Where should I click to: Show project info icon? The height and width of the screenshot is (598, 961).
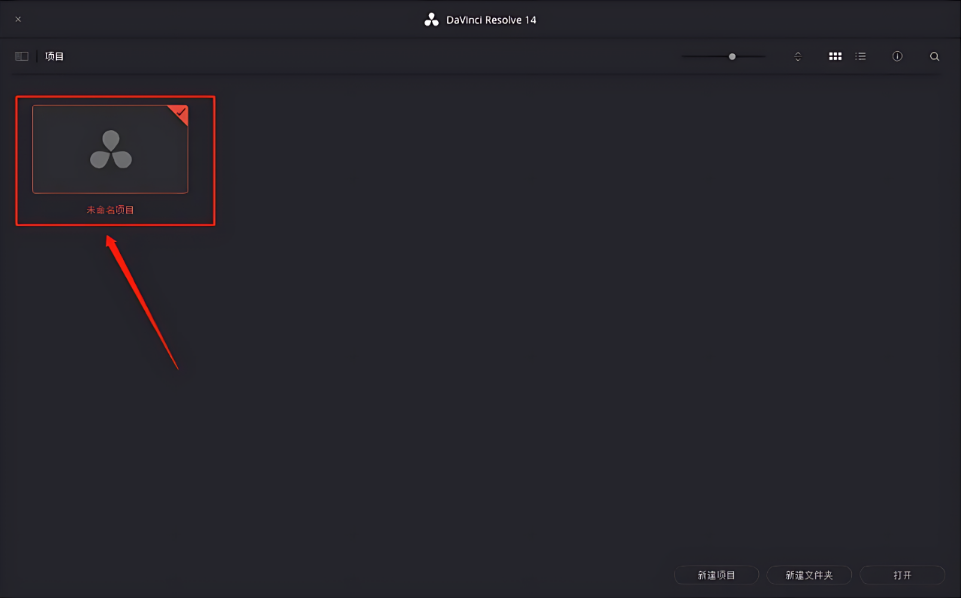click(x=897, y=56)
